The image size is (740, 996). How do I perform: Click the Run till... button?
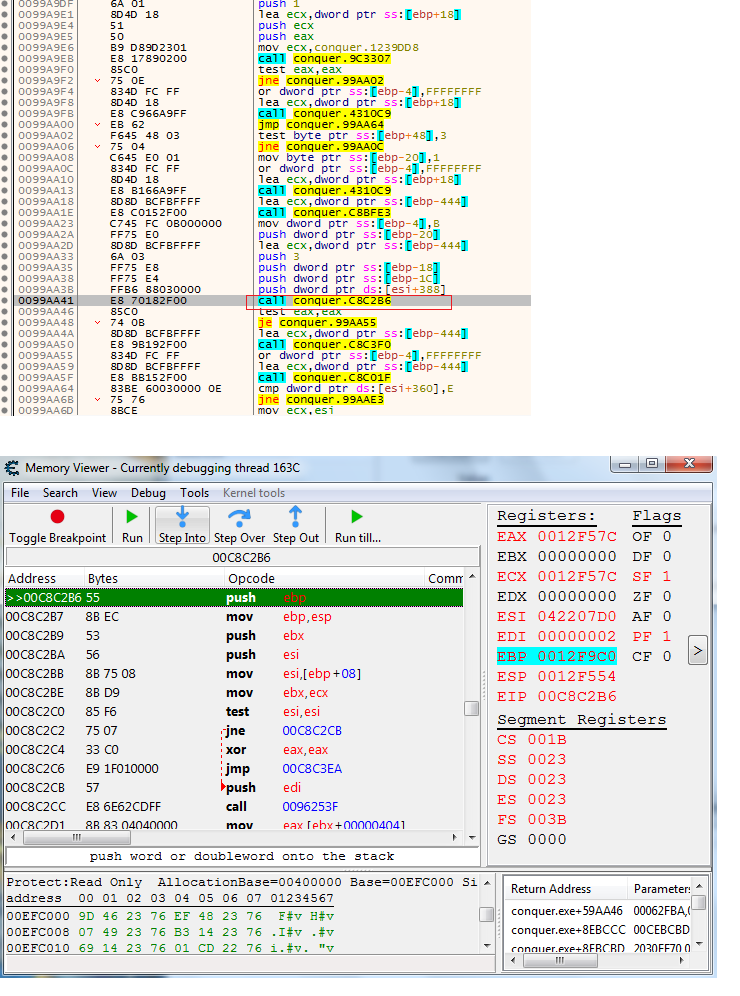click(358, 526)
